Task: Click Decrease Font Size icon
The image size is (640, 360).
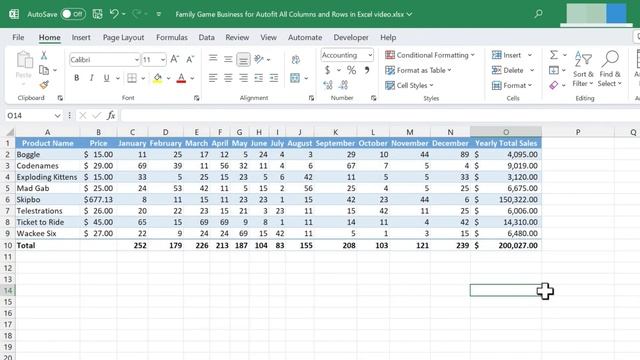Action: (190, 60)
